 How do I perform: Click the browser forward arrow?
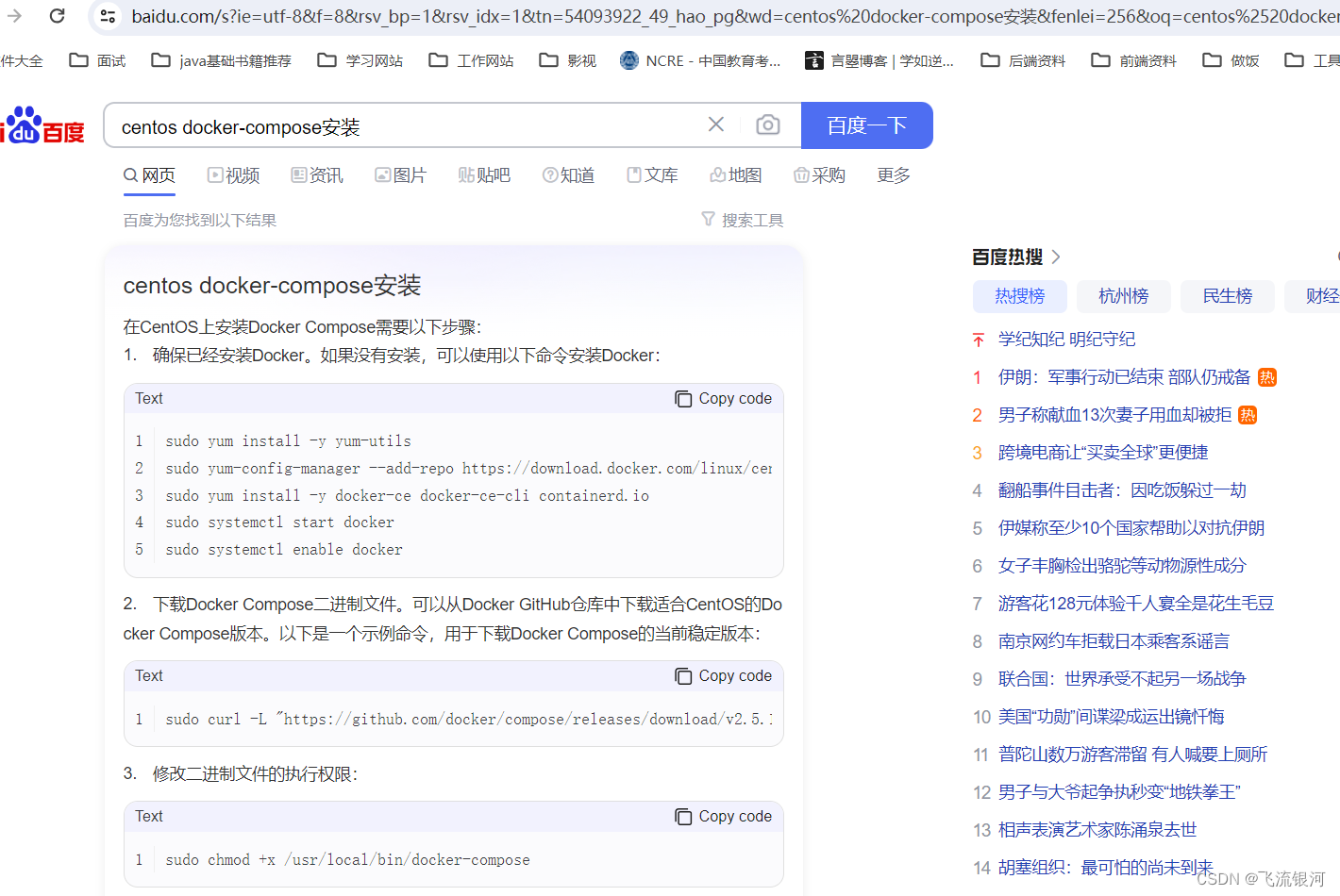[14, 15]
